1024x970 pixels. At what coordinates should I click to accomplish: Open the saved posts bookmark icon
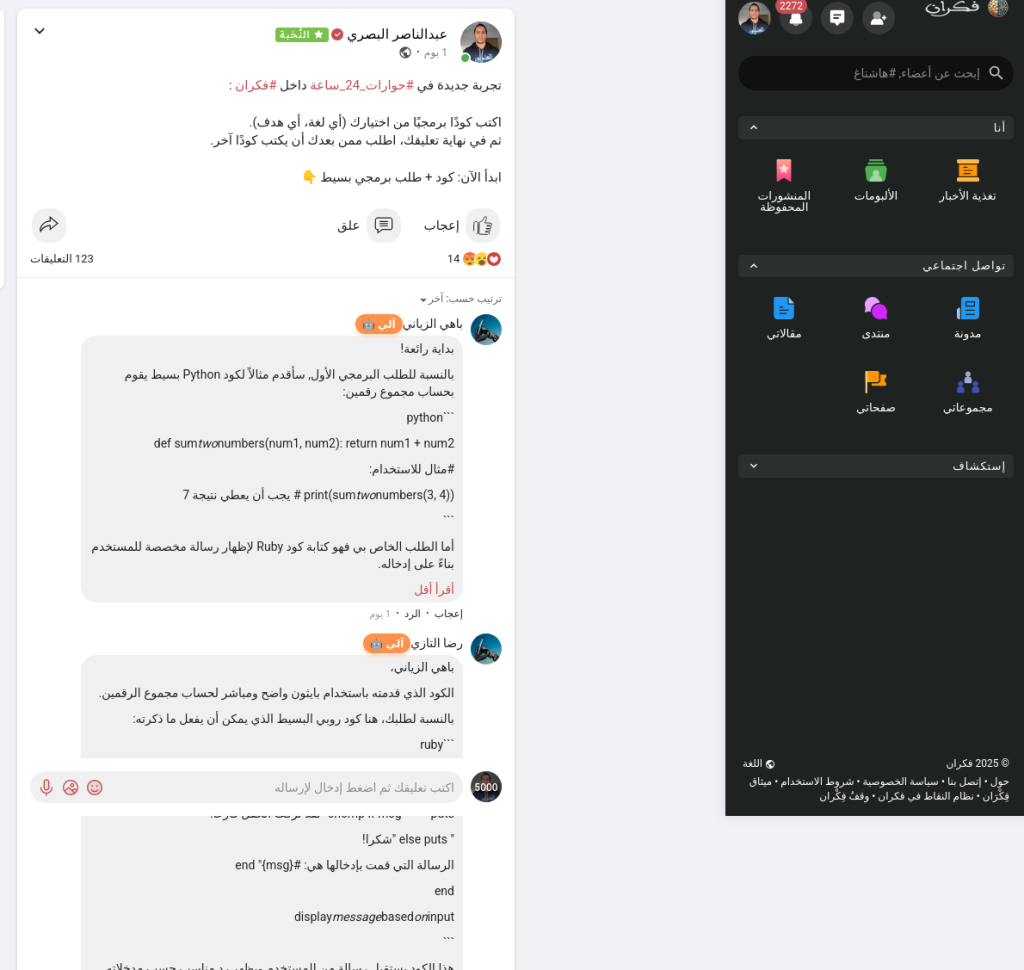pos(784,170)
